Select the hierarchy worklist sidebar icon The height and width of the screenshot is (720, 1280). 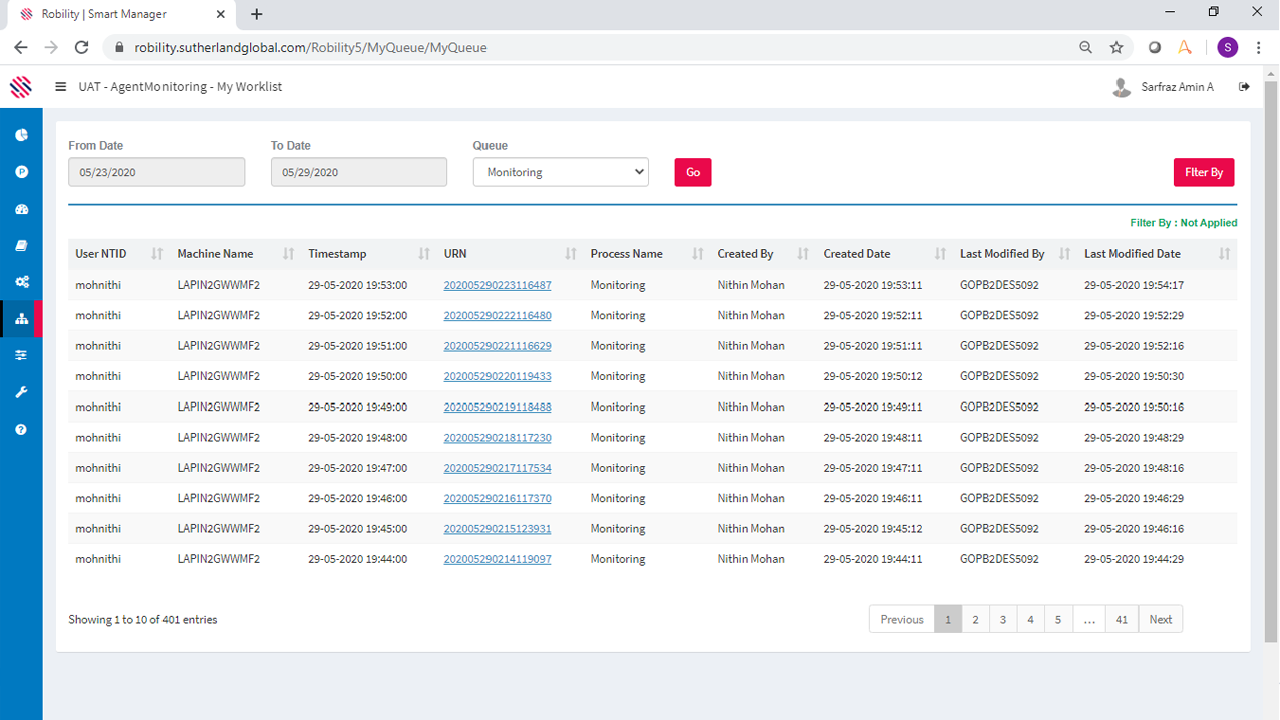(x=21, y=319)
